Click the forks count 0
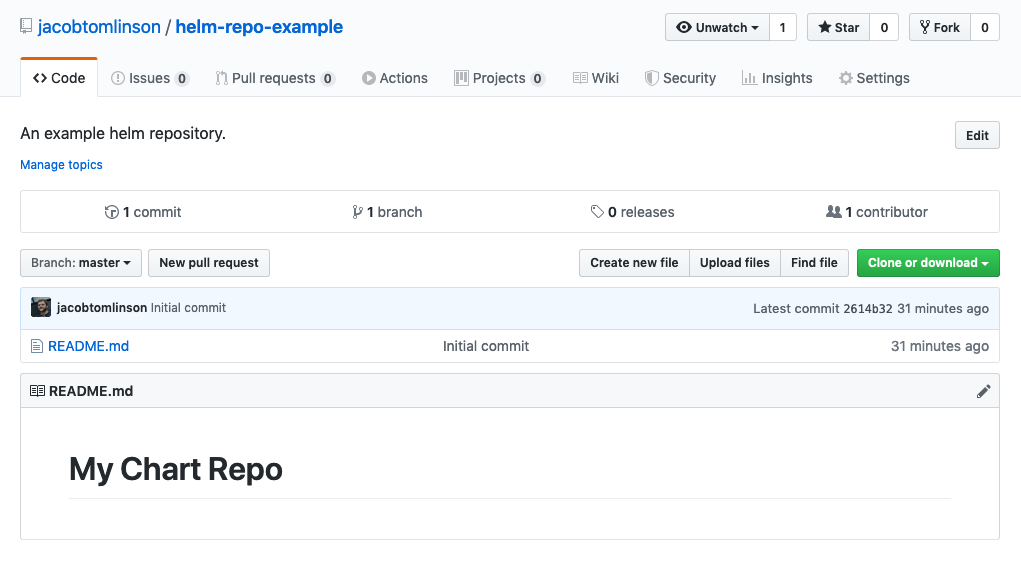The width and height of the screenshot is (1021, 561). [985, 27]
